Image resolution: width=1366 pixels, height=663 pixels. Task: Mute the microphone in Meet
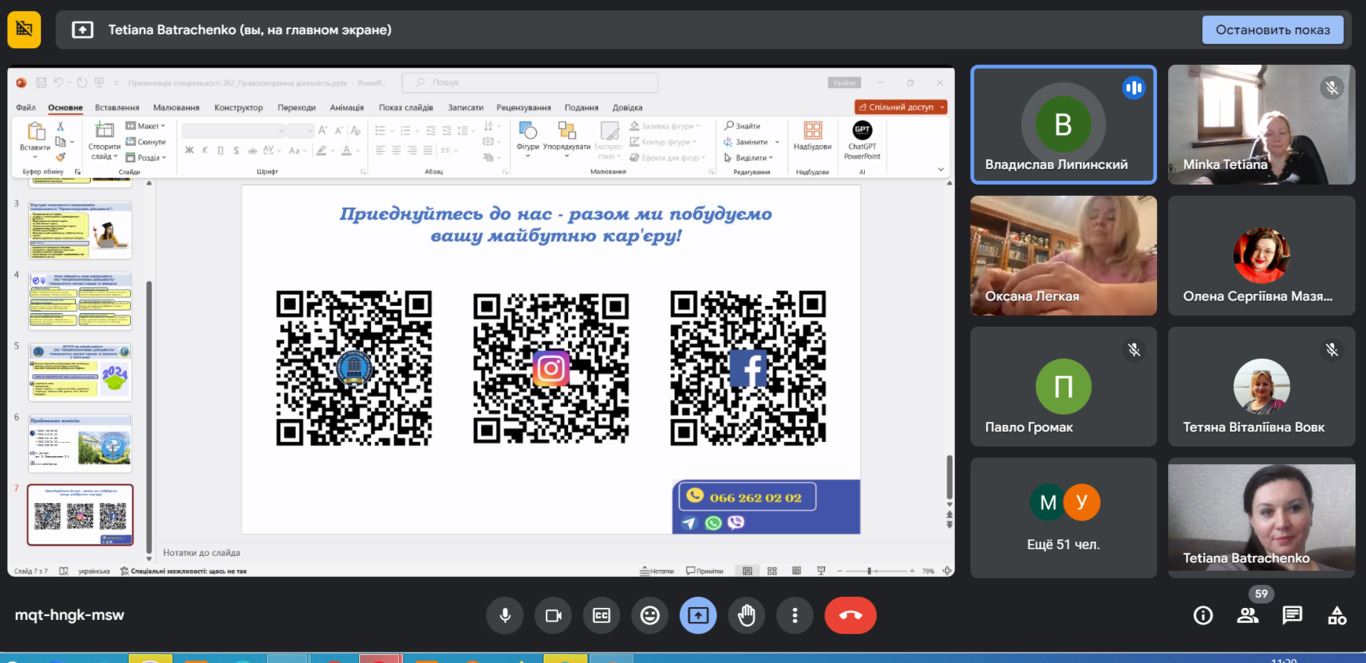pos(505,616)
